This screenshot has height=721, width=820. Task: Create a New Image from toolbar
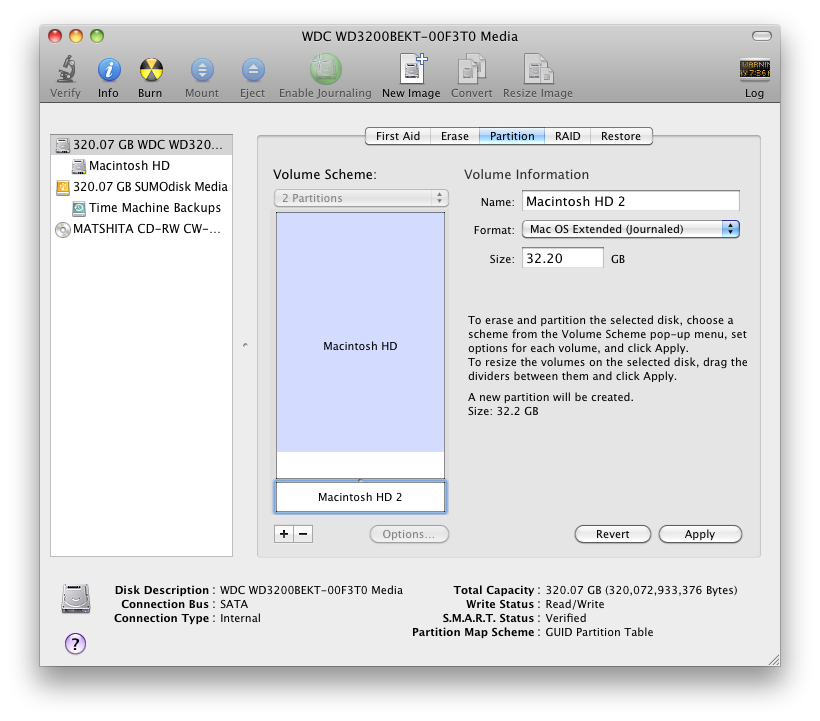coord(412,69)
